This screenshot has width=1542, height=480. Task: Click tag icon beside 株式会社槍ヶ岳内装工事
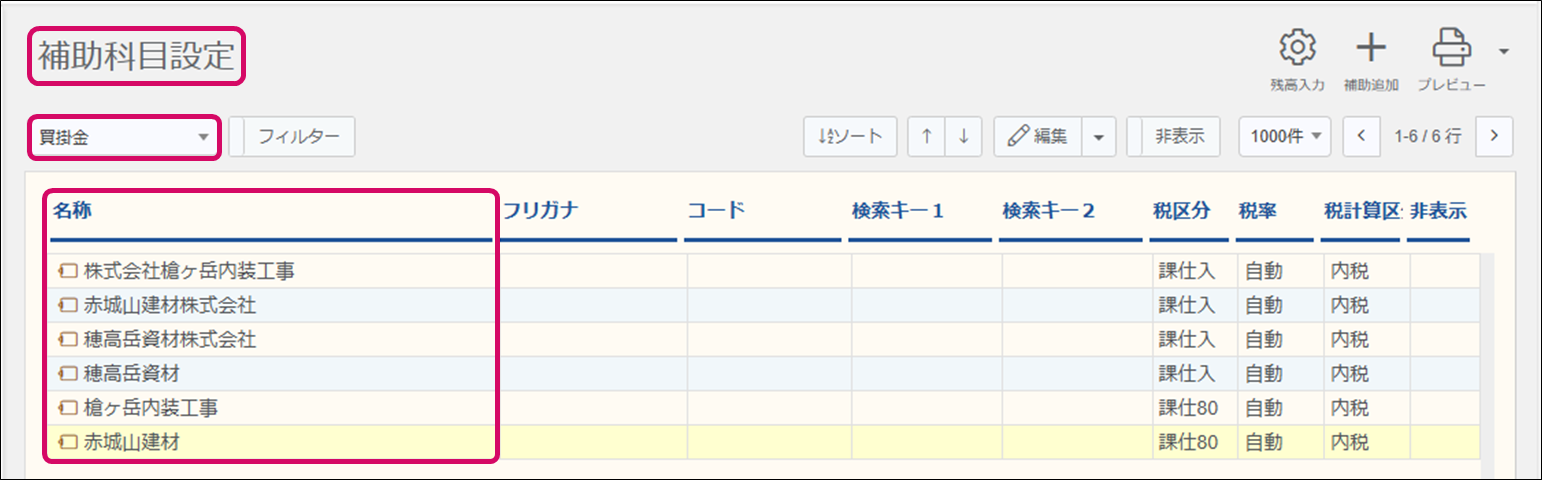point(68,270)
